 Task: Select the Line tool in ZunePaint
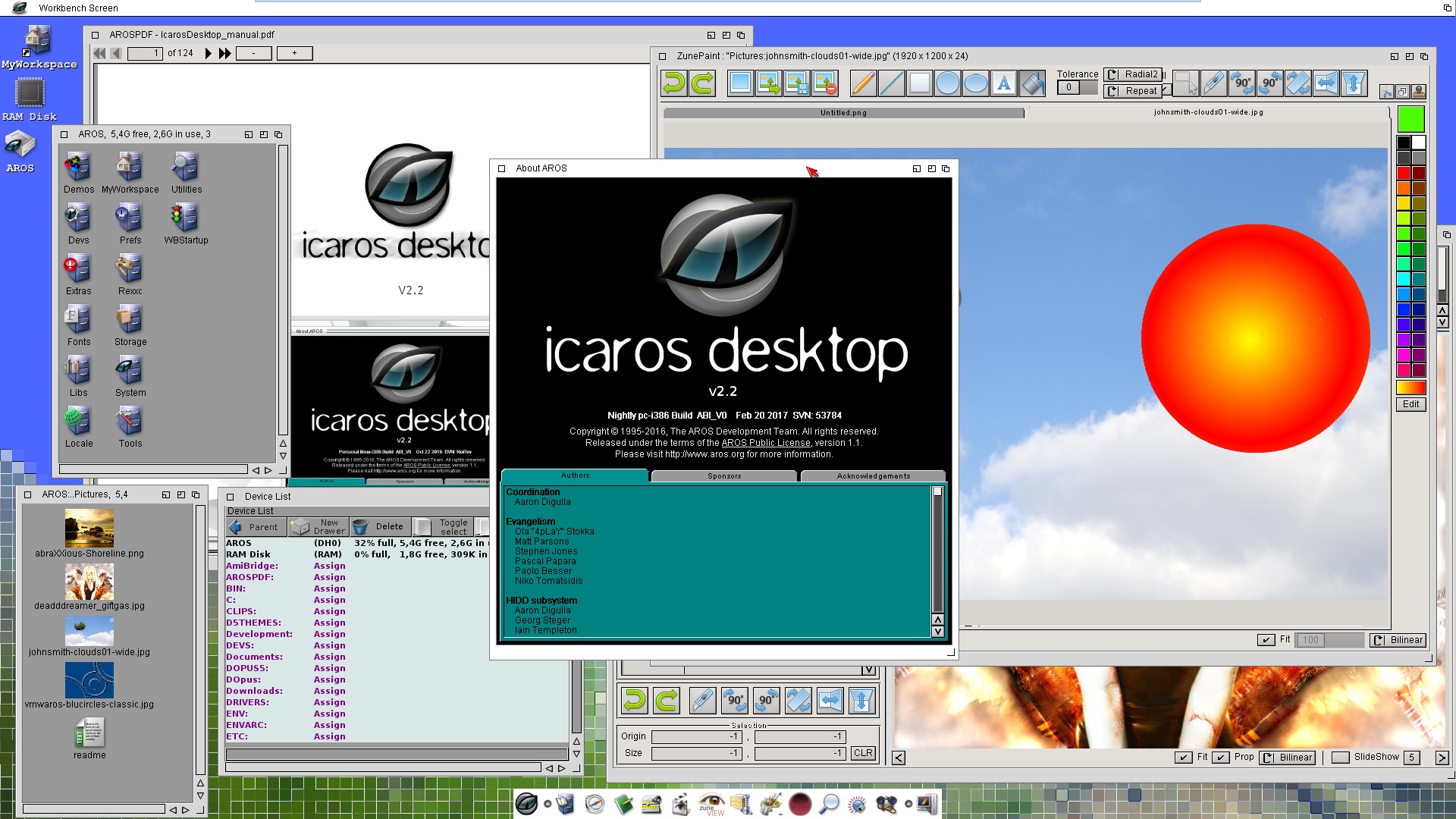click(x=891, y=83)
